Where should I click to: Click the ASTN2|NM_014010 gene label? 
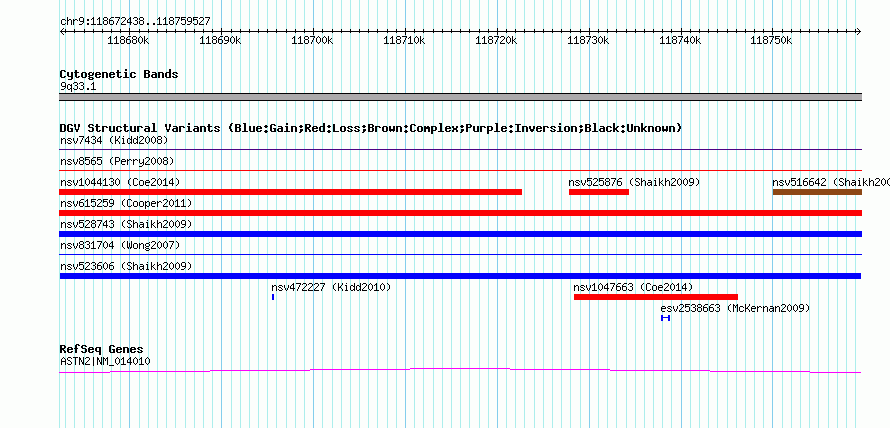[105, 361]
